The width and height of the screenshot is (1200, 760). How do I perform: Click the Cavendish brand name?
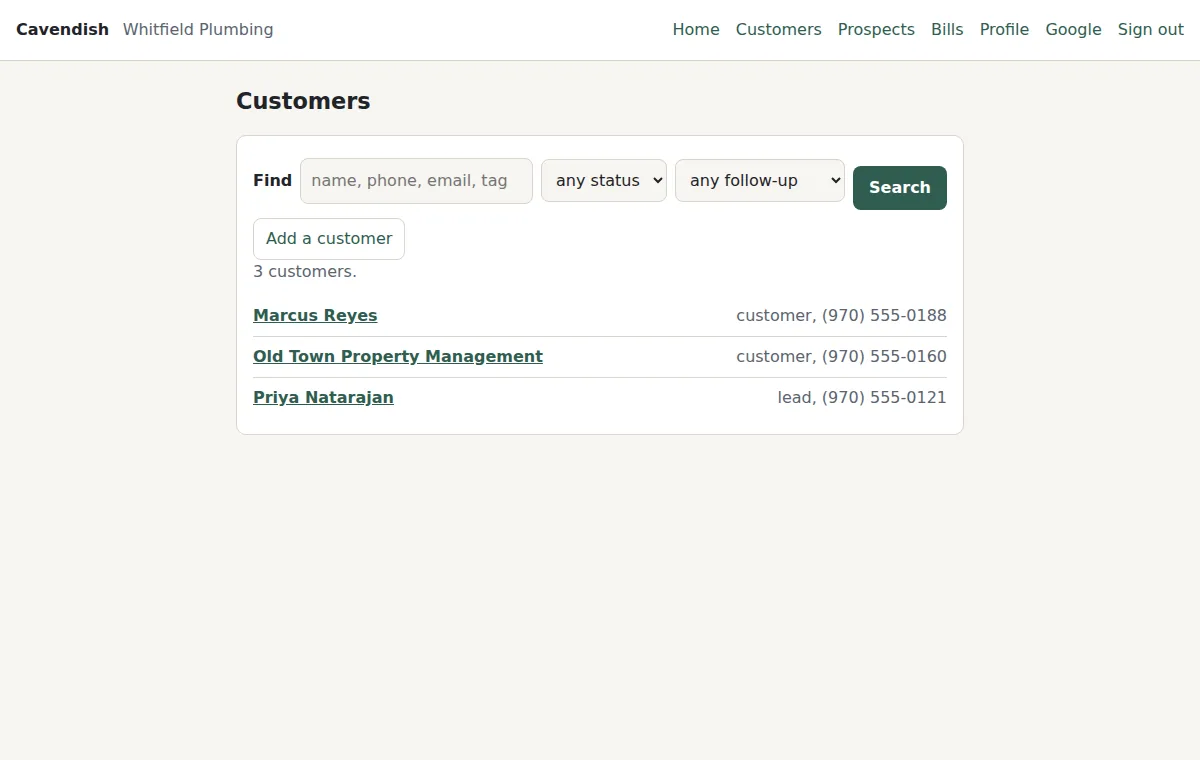click(x=62, y=30)
